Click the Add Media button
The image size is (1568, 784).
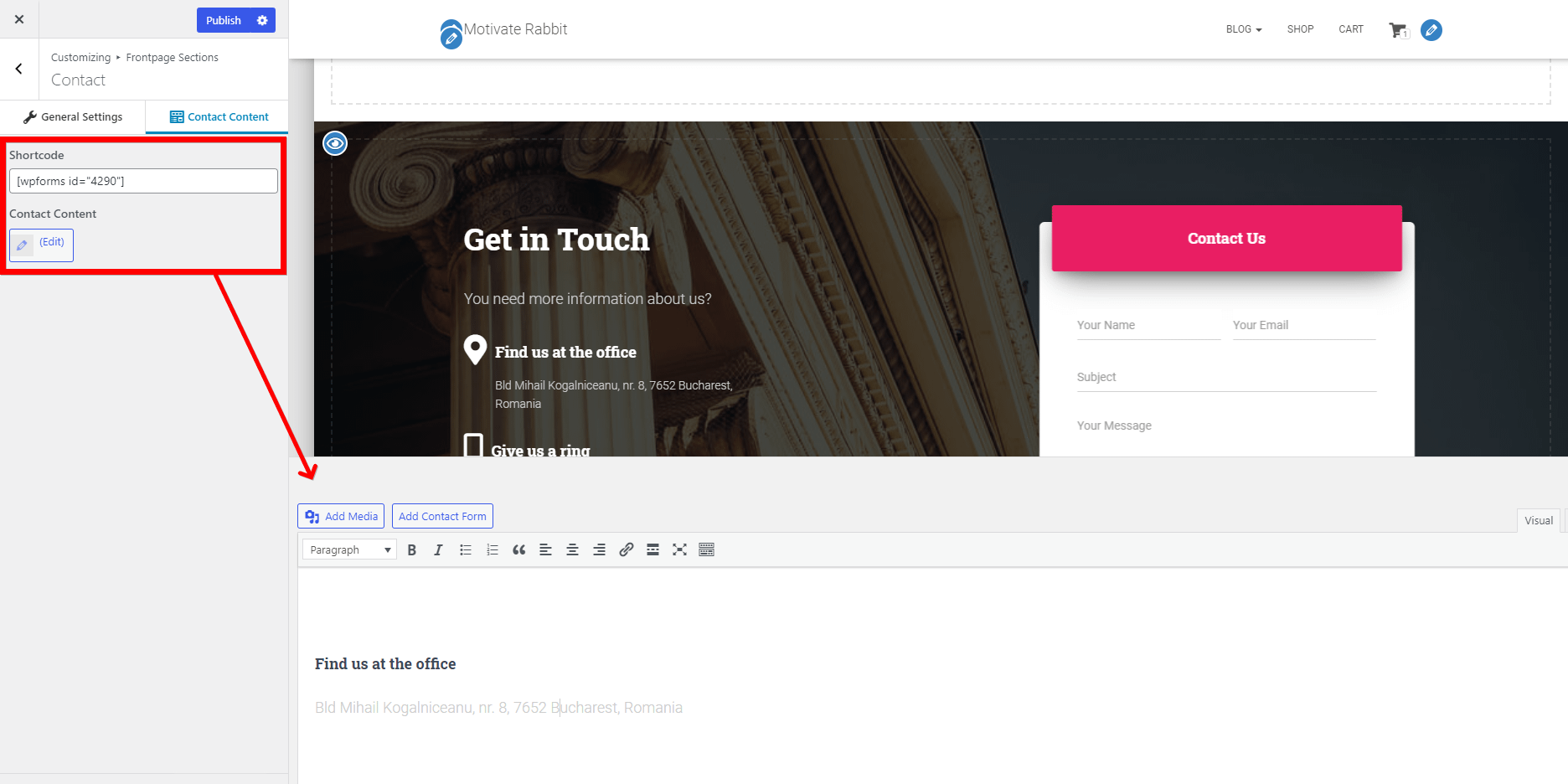tap(341, 517)
